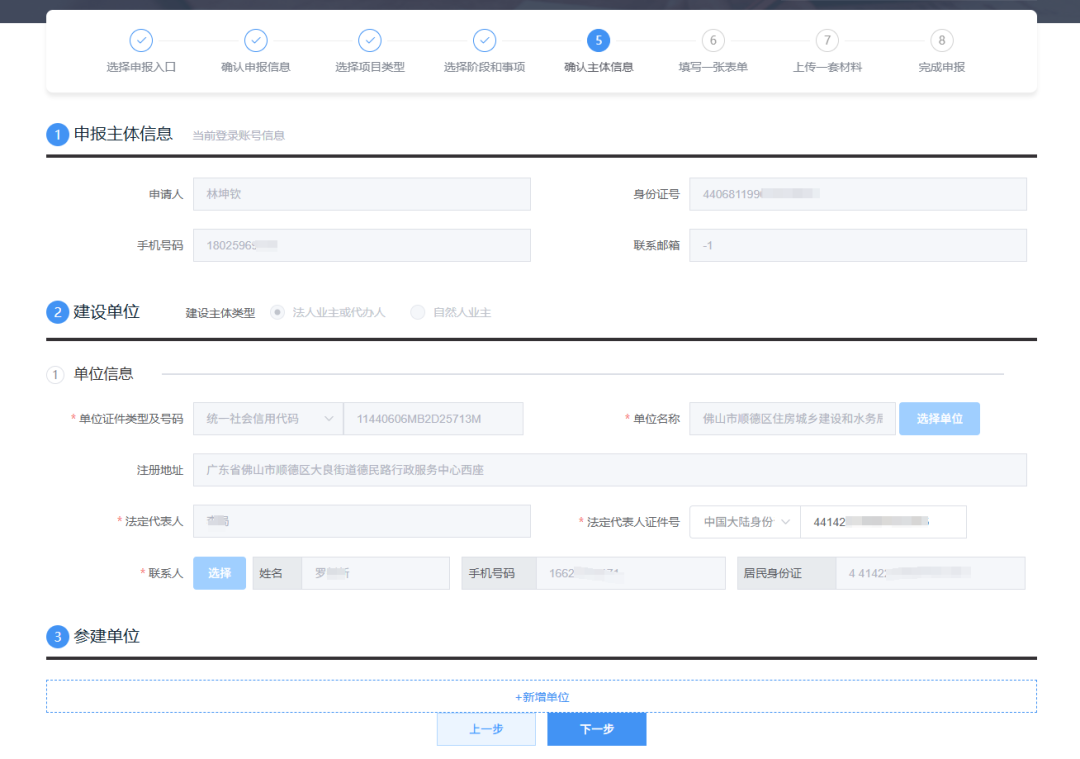1080x759 pixels.
Task: Select 自然人业主 radio button
Action: 418,313
